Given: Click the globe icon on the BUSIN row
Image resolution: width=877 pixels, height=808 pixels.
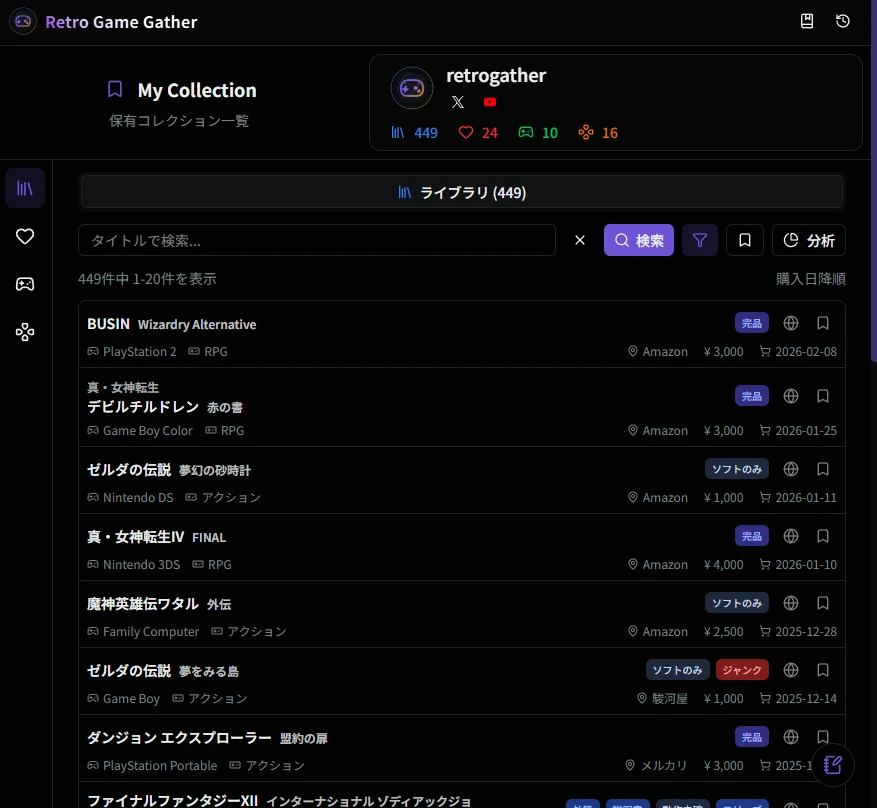Looking at the screenshot, I should click(x=790, y=322).
